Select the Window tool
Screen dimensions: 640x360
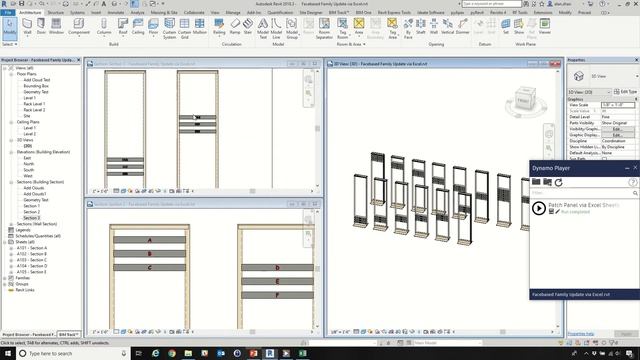pyautogui.click(x=56, y=26)
